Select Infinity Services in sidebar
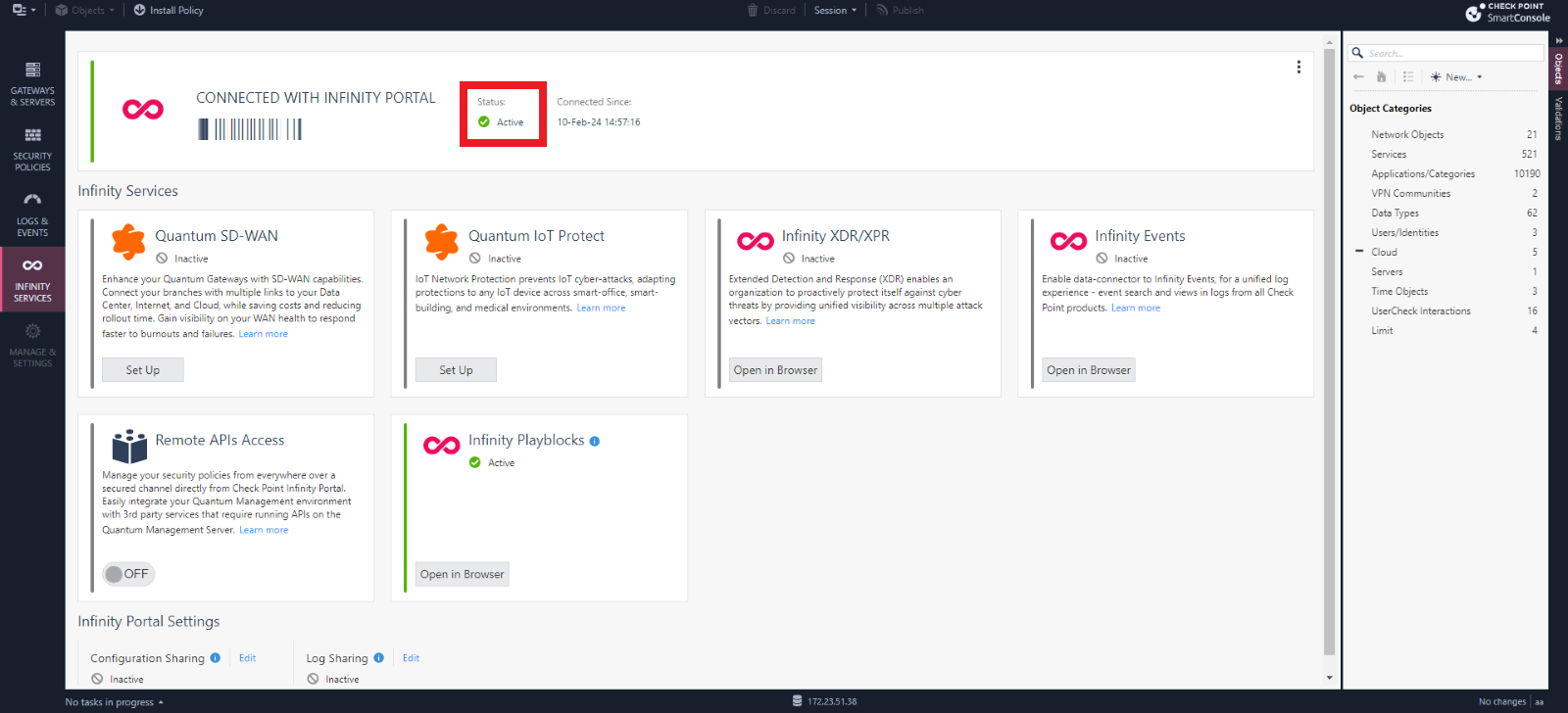The image size is (1568, 713). (x=32, y=279)
